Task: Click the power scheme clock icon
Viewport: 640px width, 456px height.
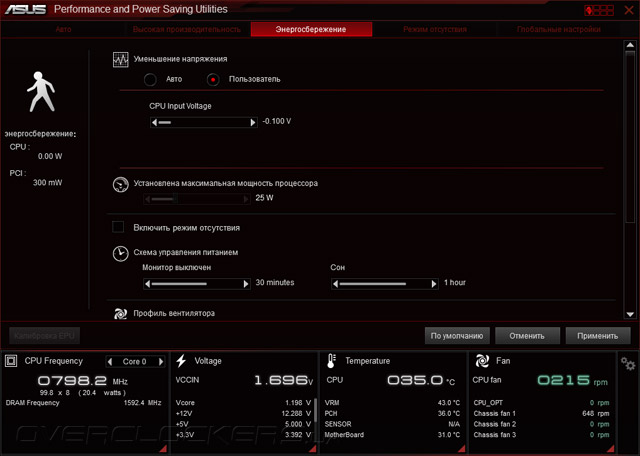Action: (120, 254)
